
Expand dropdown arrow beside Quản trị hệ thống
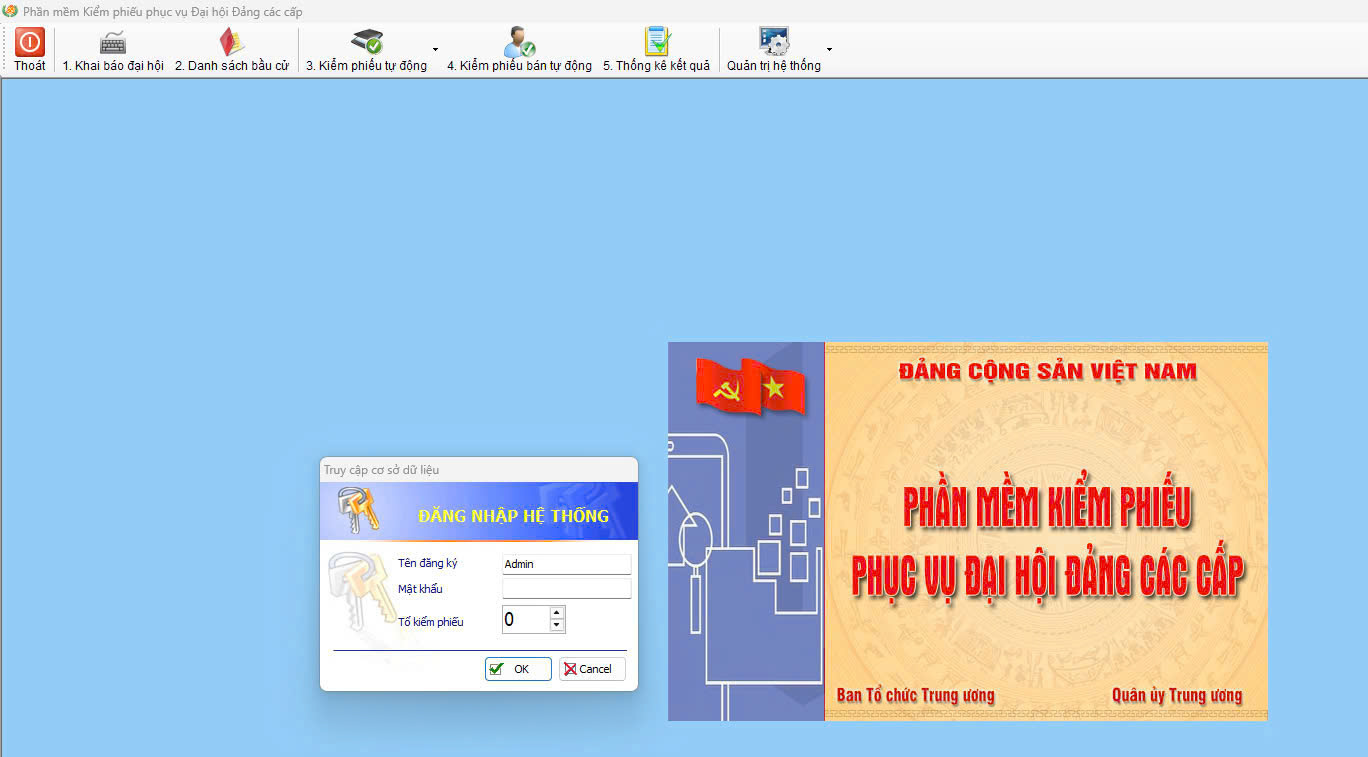coord(829,49)
